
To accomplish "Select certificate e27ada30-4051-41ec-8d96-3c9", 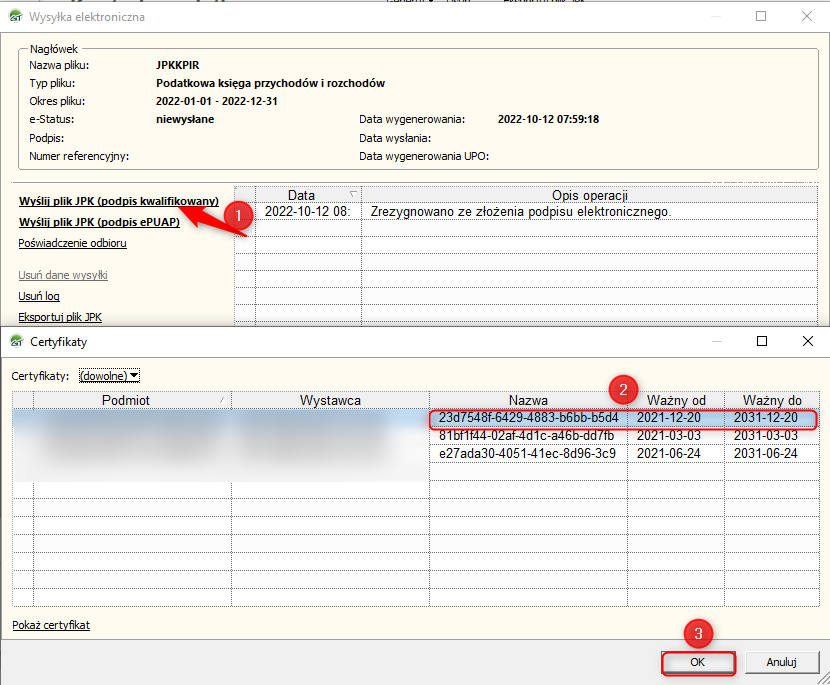I will coord(527,454).
